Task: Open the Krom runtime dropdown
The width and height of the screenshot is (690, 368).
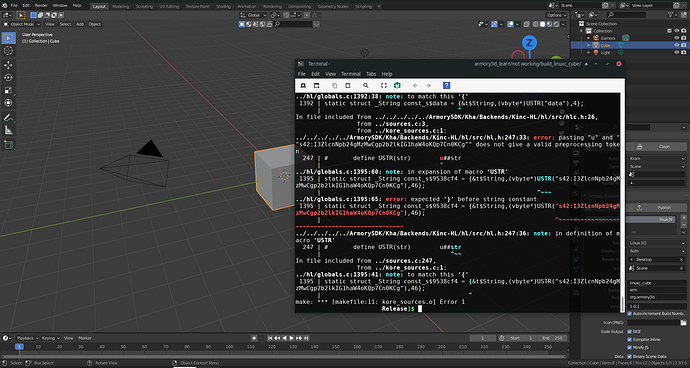Action: coord(657,158)
